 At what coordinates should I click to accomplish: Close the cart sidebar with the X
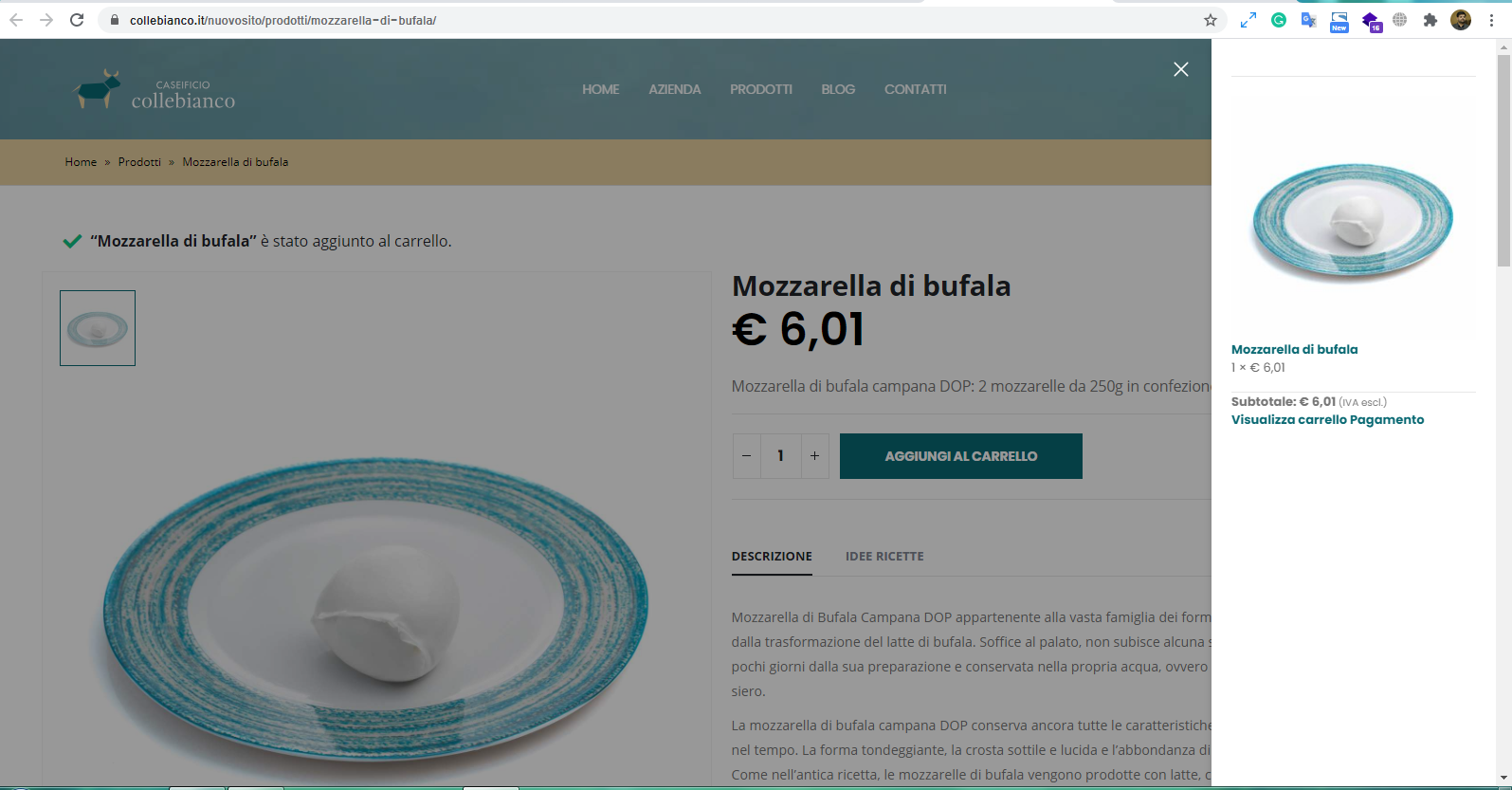1181,69
